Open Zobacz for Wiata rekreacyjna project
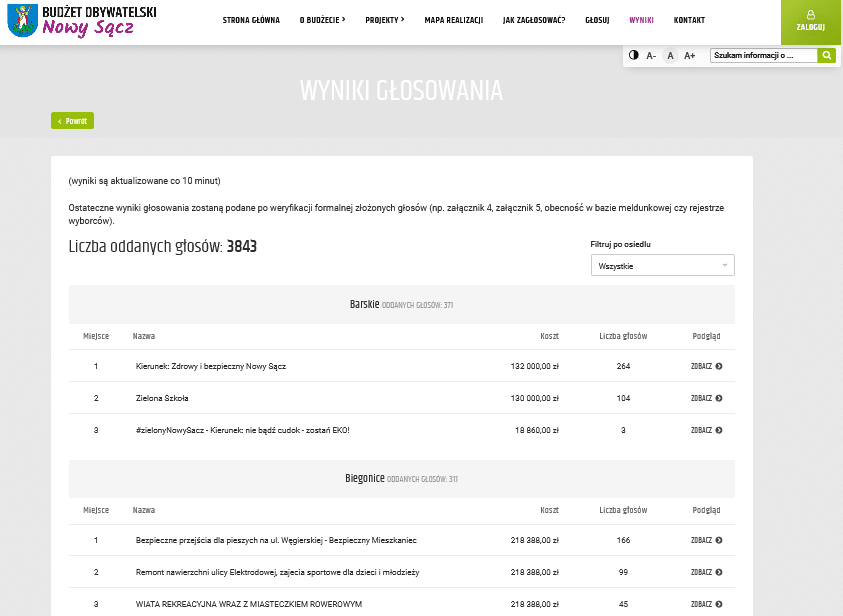The height and width of the screenshot is (616, 843). (706, 604)
